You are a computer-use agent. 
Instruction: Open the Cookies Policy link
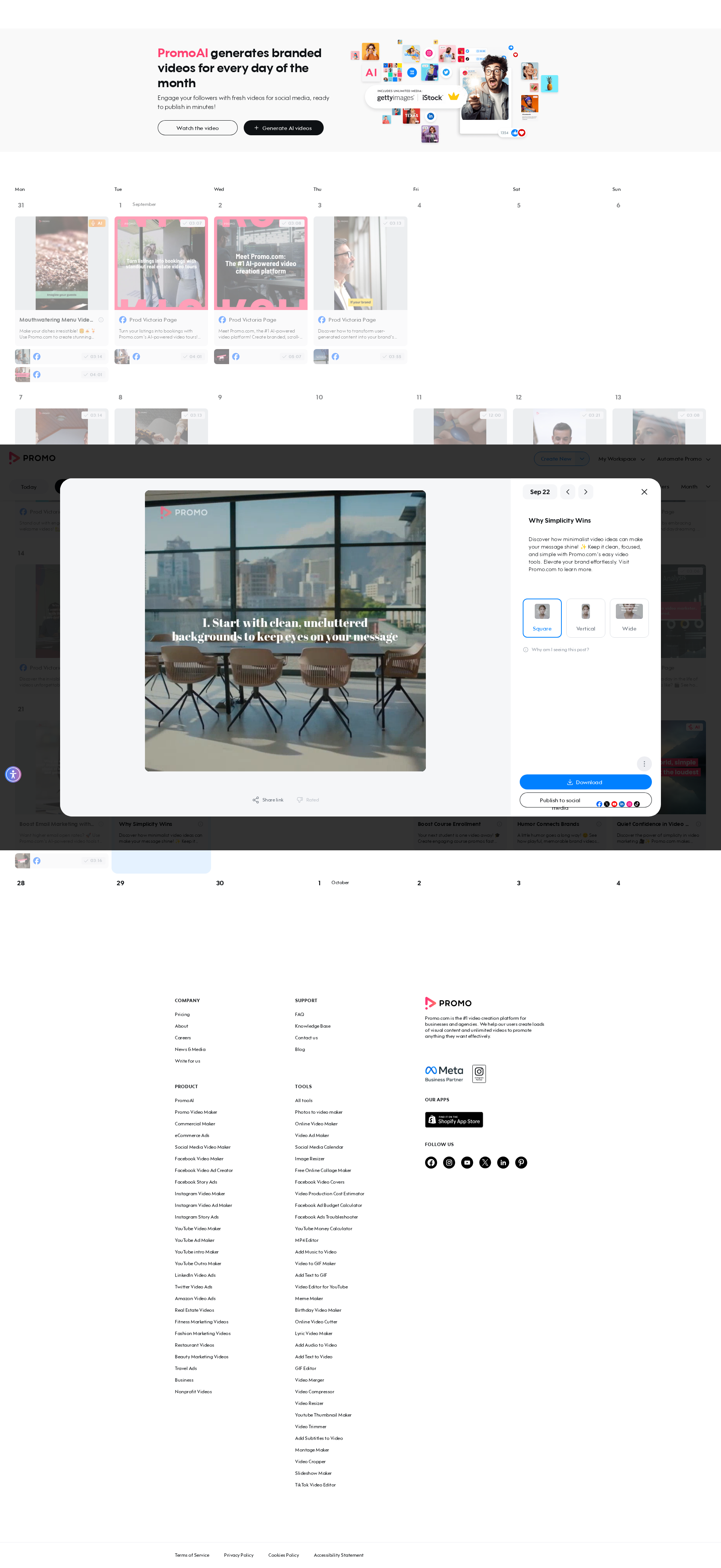[x=284, y=1554]
